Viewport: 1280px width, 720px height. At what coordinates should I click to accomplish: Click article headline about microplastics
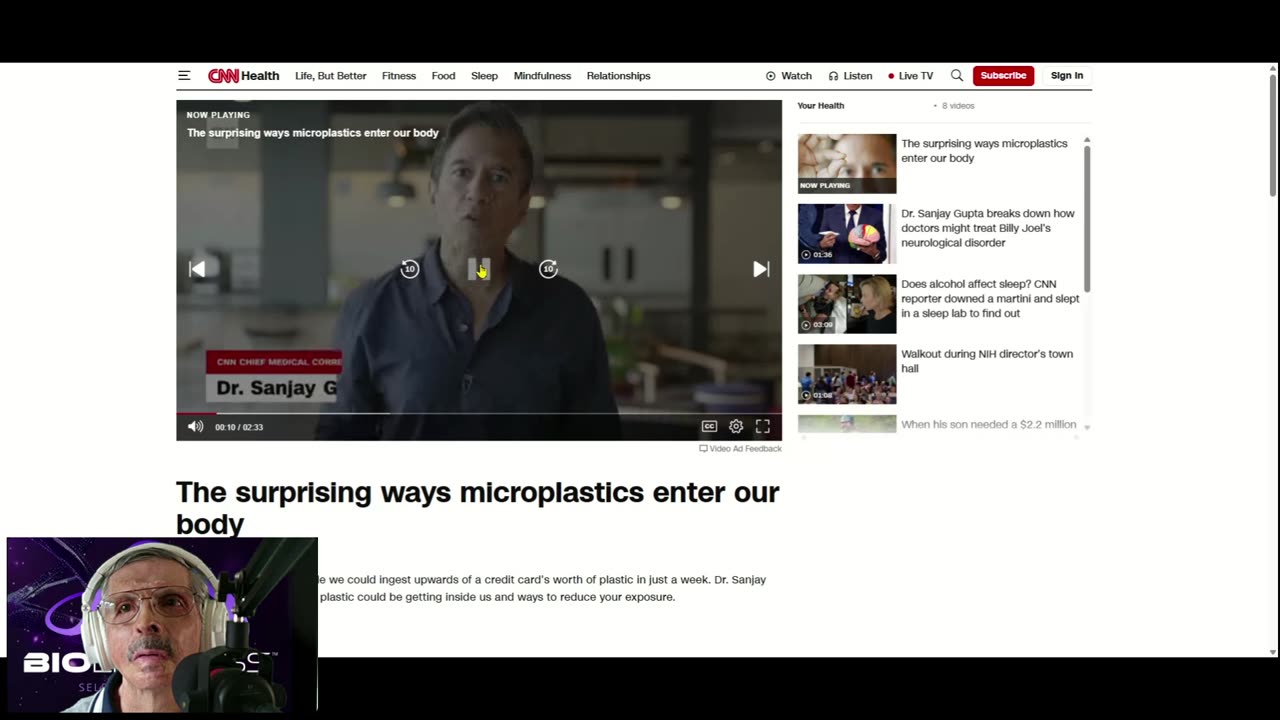(x=477, y=508)
